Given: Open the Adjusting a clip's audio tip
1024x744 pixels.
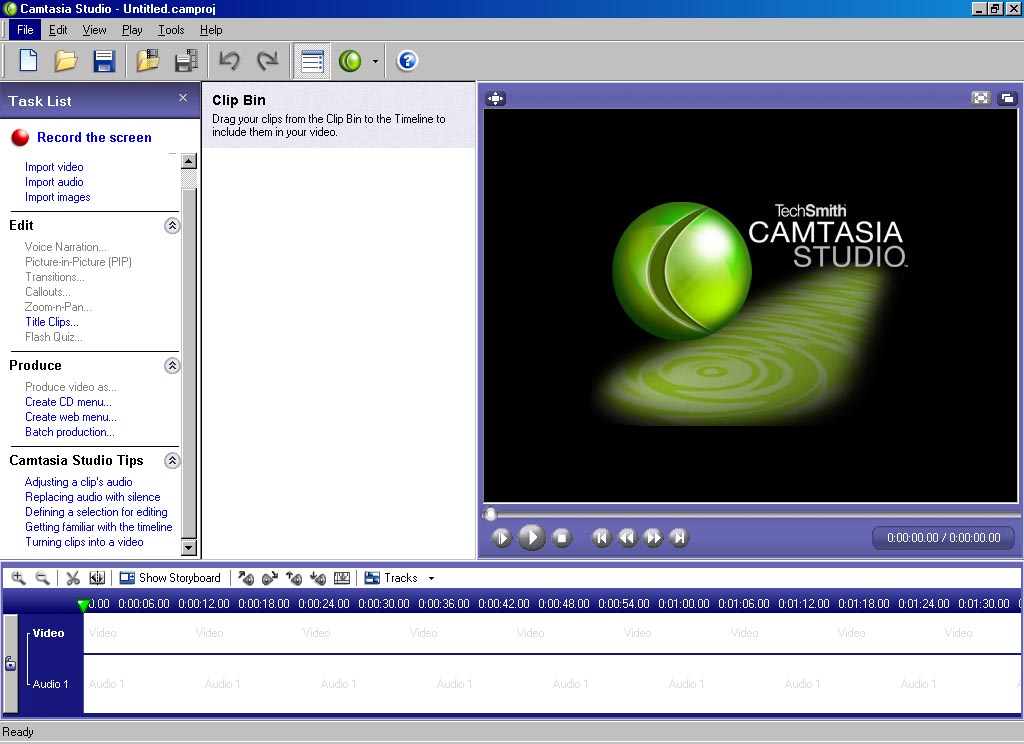Looking at the screenshot, I should [x=78, y=481].
